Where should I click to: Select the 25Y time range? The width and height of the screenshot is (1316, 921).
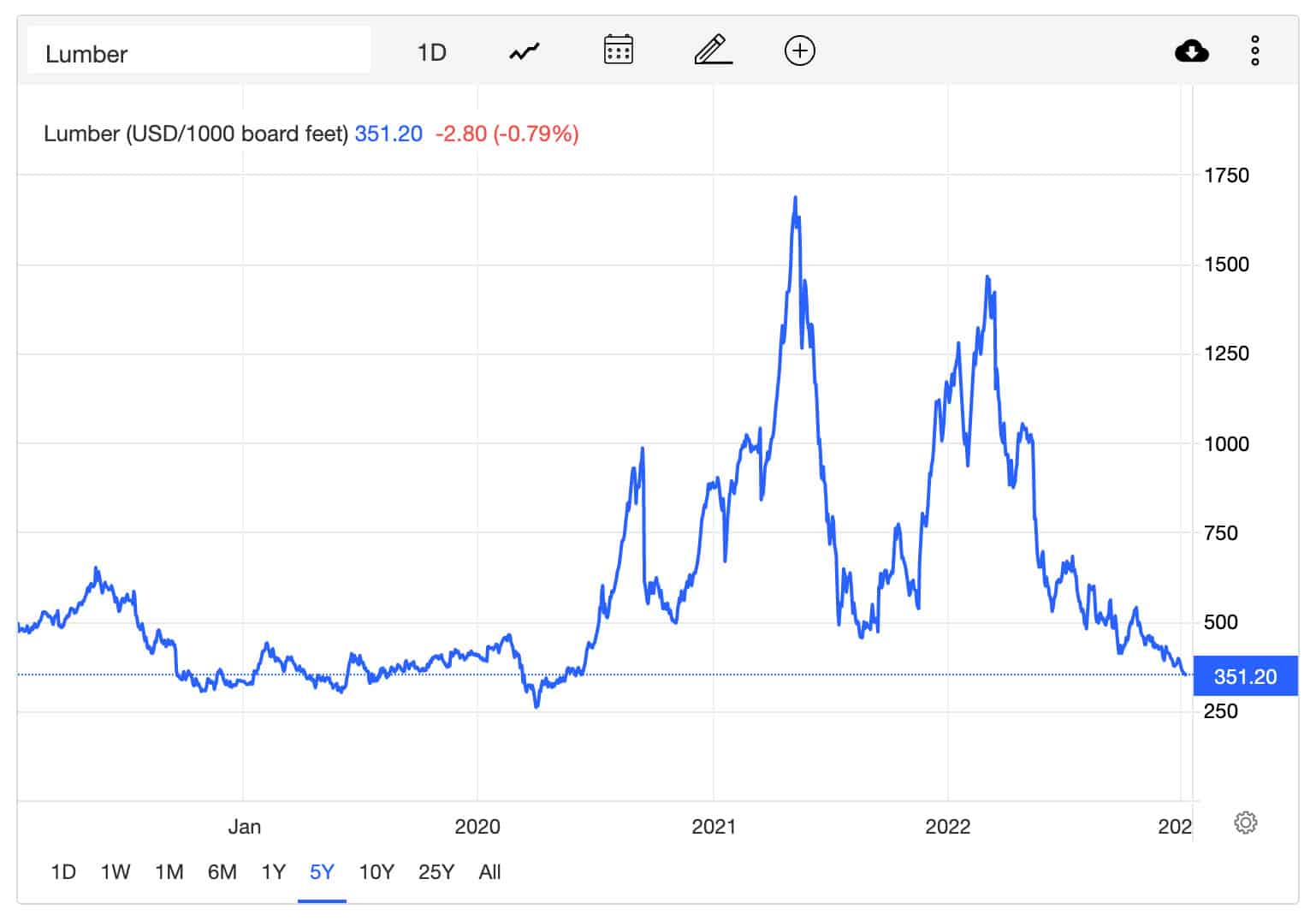436,872
